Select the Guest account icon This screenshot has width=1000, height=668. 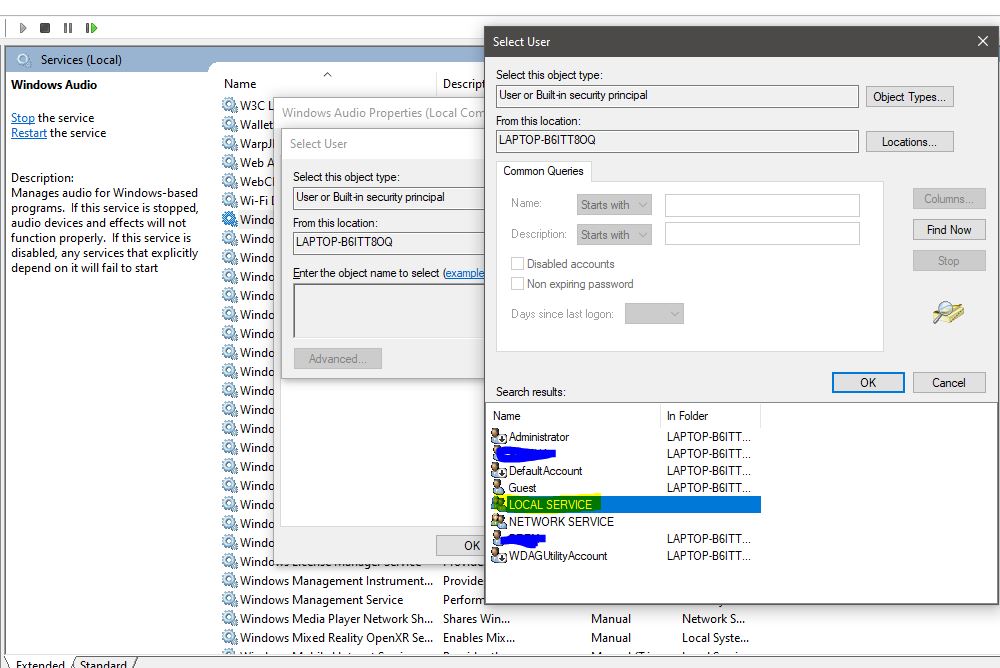(497, 487)
